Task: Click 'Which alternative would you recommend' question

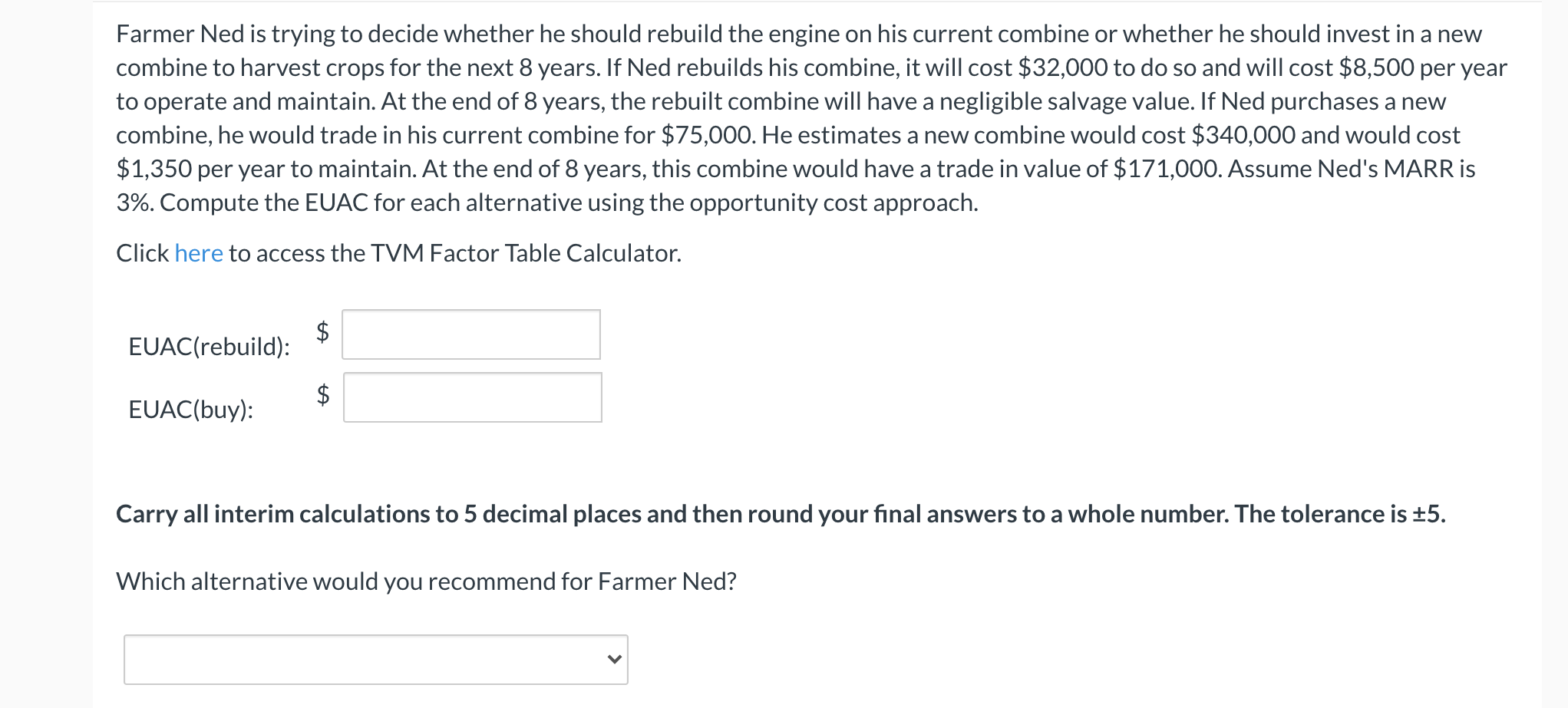Action: tap(426, 581)
